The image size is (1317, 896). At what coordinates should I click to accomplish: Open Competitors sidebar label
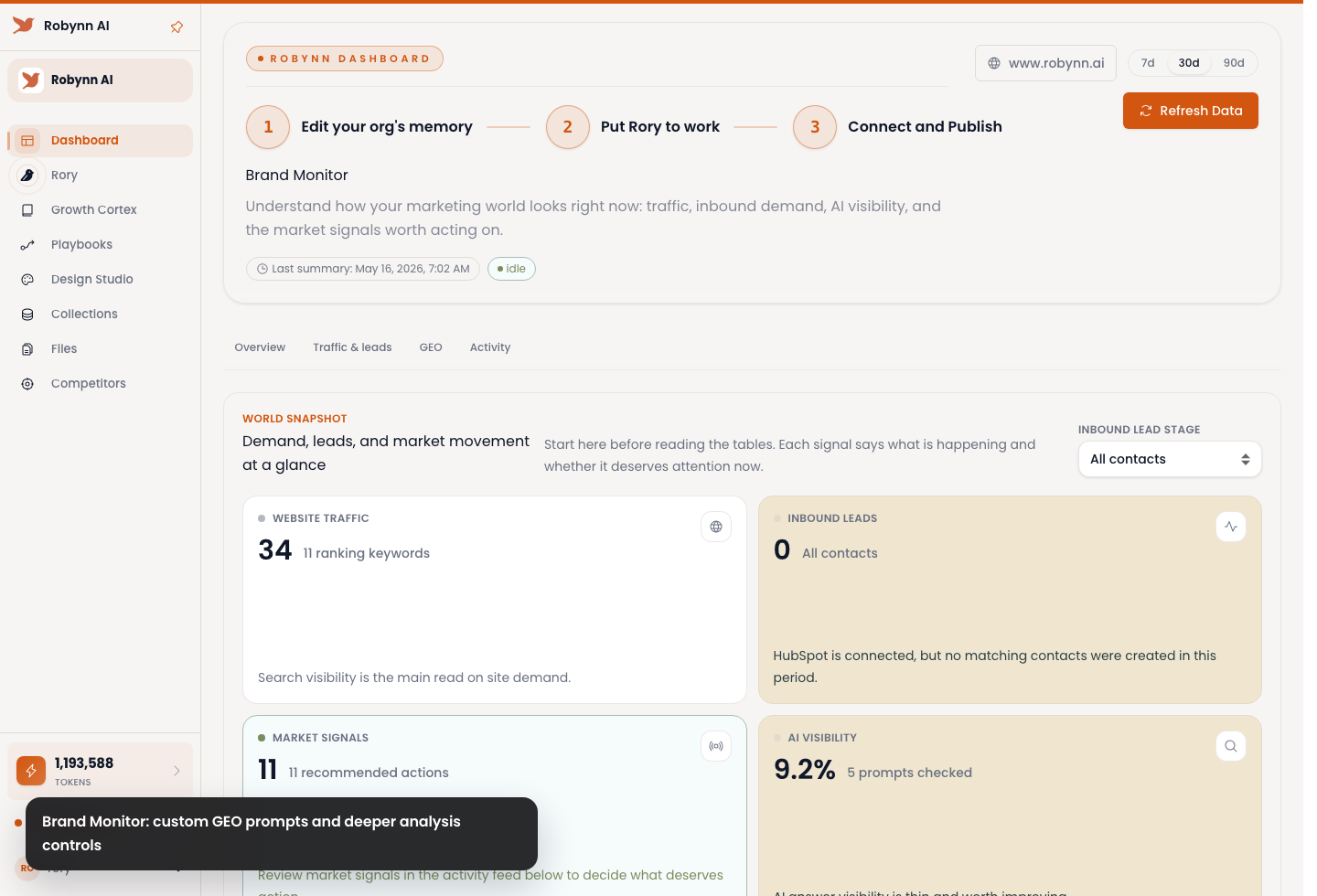pos(88,384)
